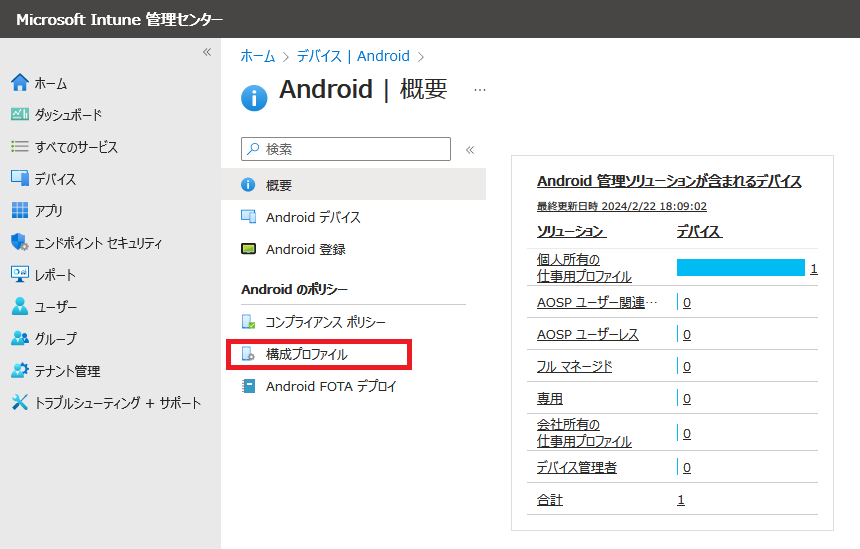Open すべてのサービス in sidebar
Image resolution: width=860 pixels, height=549 pixels.
(76, 147)
